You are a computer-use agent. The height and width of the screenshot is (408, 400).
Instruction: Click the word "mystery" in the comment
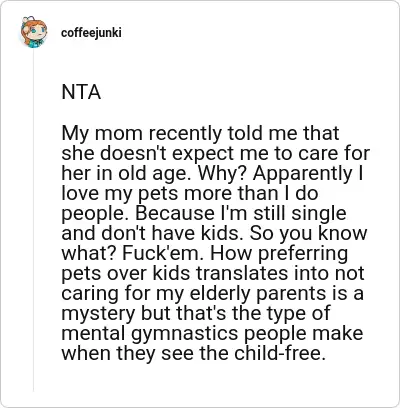tap(98, 314)
